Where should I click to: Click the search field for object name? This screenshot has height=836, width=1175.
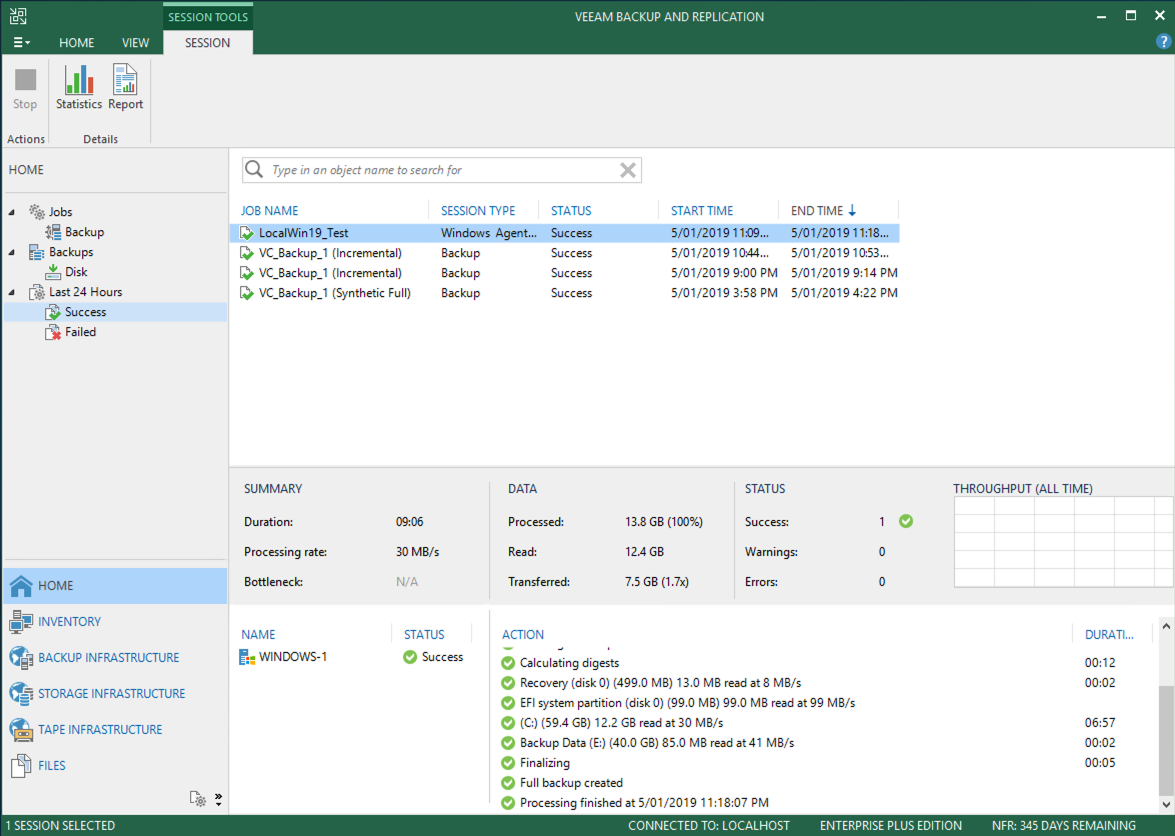[x=442, y=170]
